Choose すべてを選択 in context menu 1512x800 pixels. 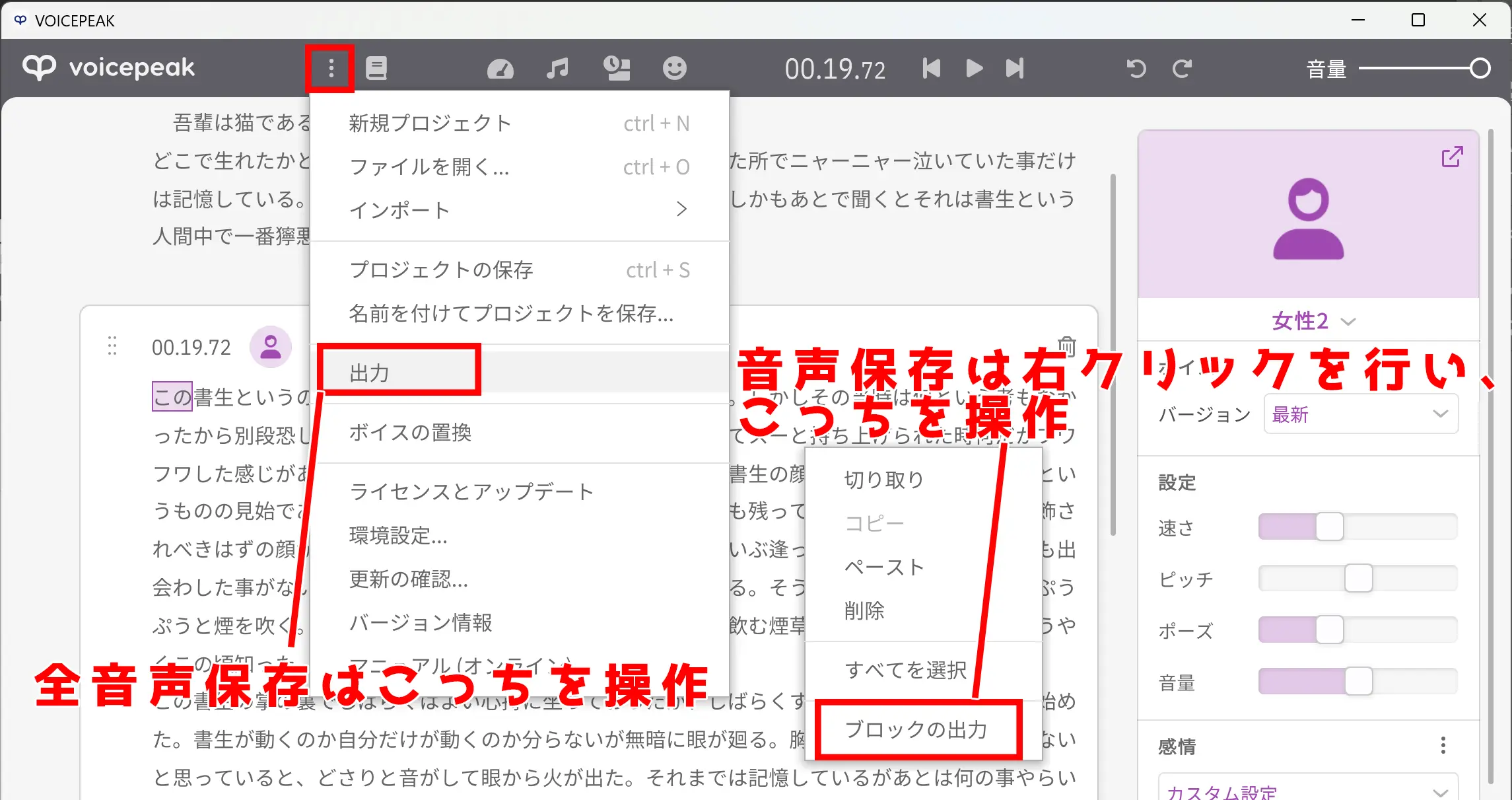click(924, 670)
